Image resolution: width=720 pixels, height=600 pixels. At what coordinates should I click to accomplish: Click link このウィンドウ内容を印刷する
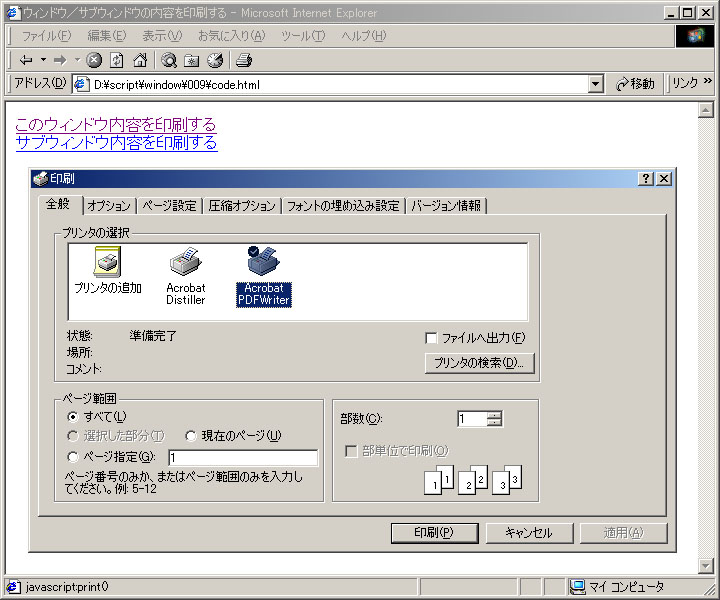click(116, 124)
